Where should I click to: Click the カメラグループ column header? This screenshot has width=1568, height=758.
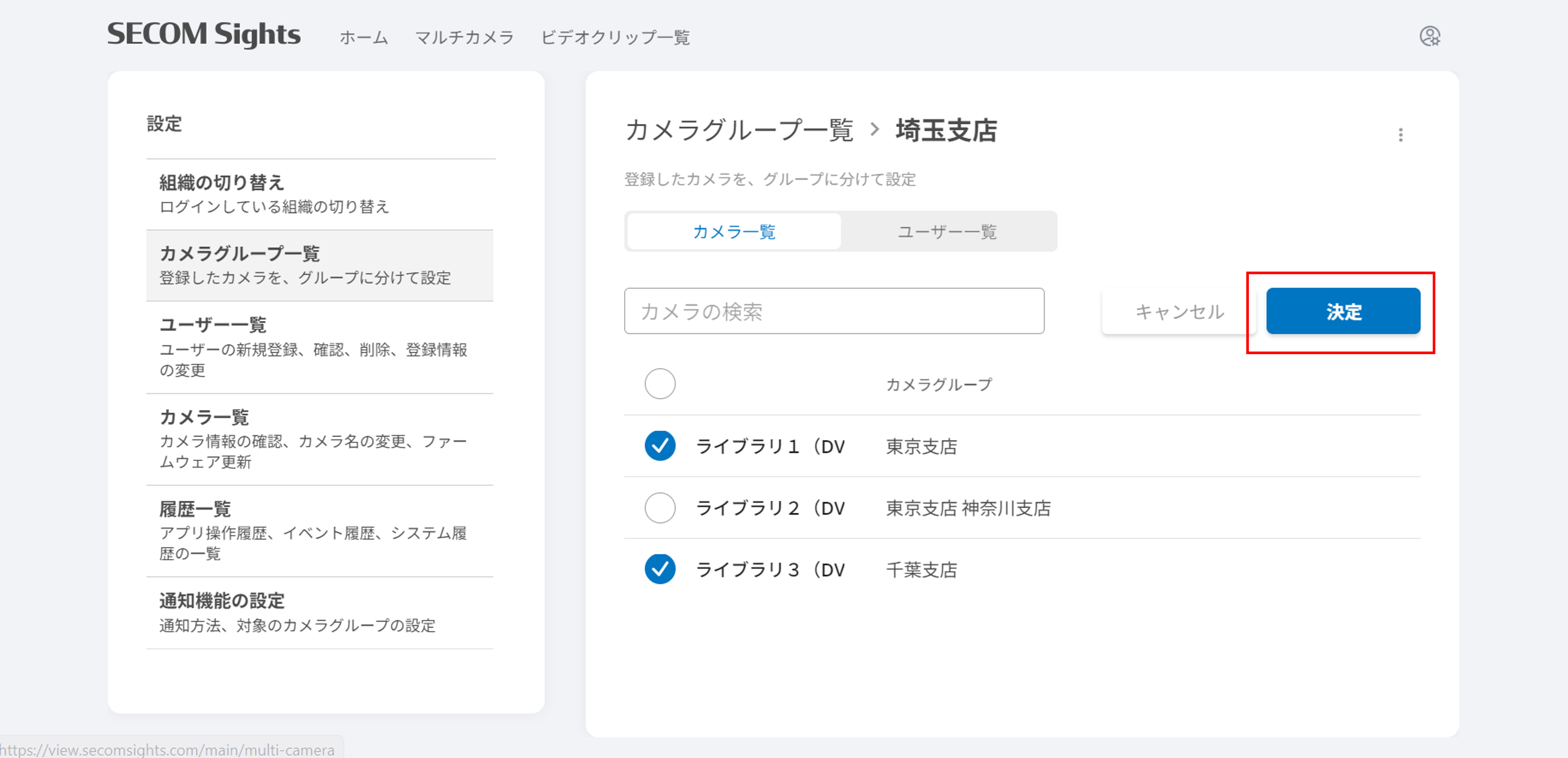(x=939, y=384)
